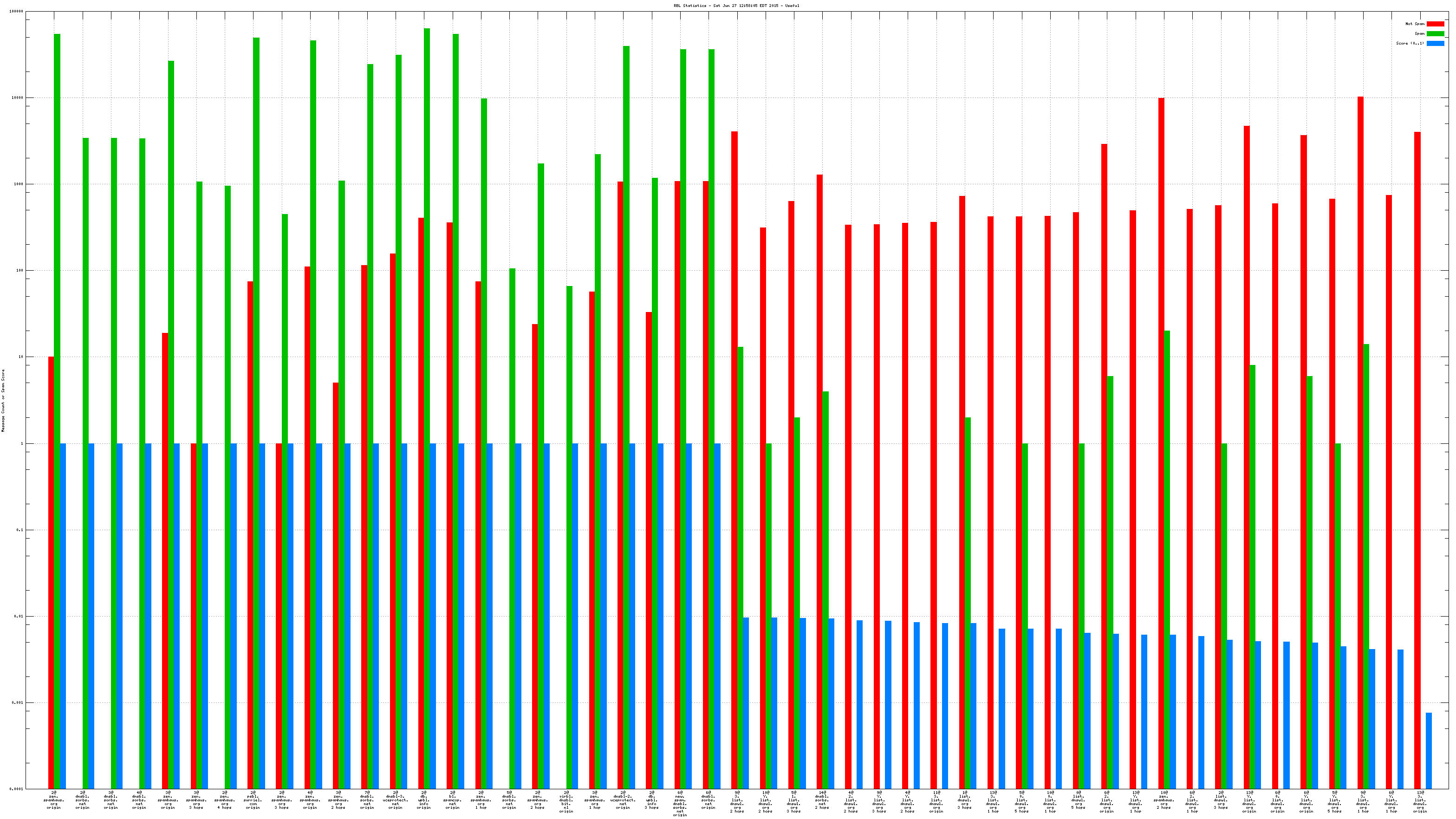Image resolution: width=1456 pixels, height=819 pixels.
Task: Click the db.wpbl.info 3 hops label
Action: [652, 800]
